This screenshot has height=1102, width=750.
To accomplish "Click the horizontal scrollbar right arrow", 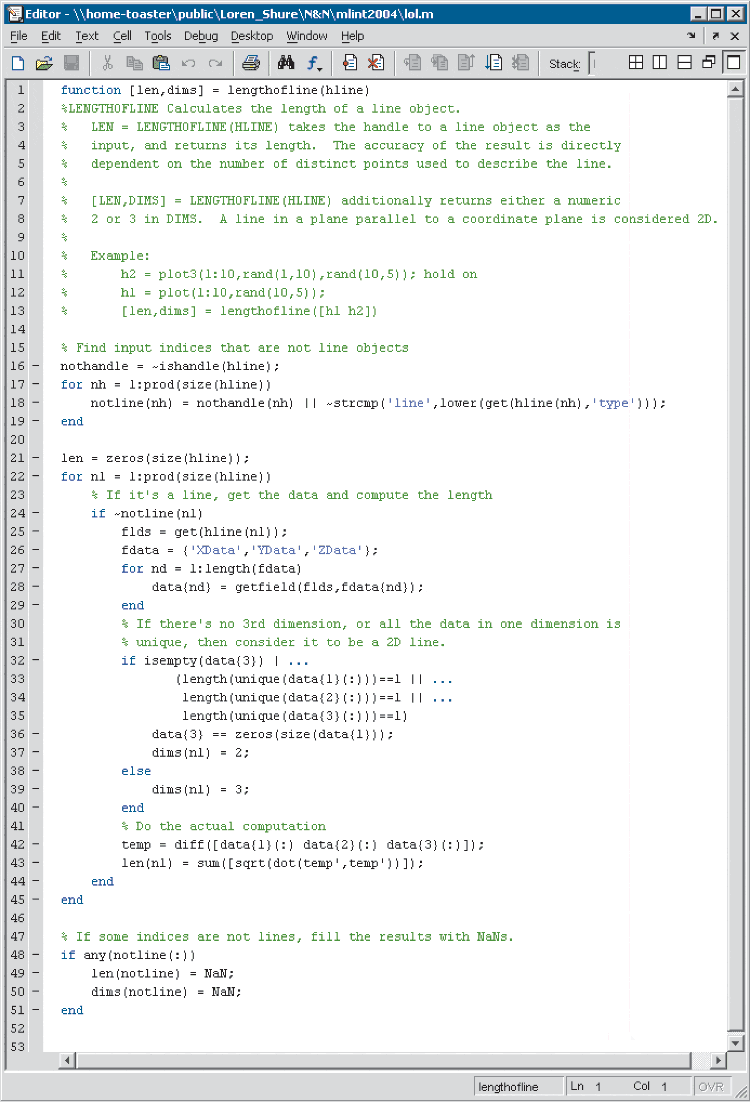I will coord(718,1060).
